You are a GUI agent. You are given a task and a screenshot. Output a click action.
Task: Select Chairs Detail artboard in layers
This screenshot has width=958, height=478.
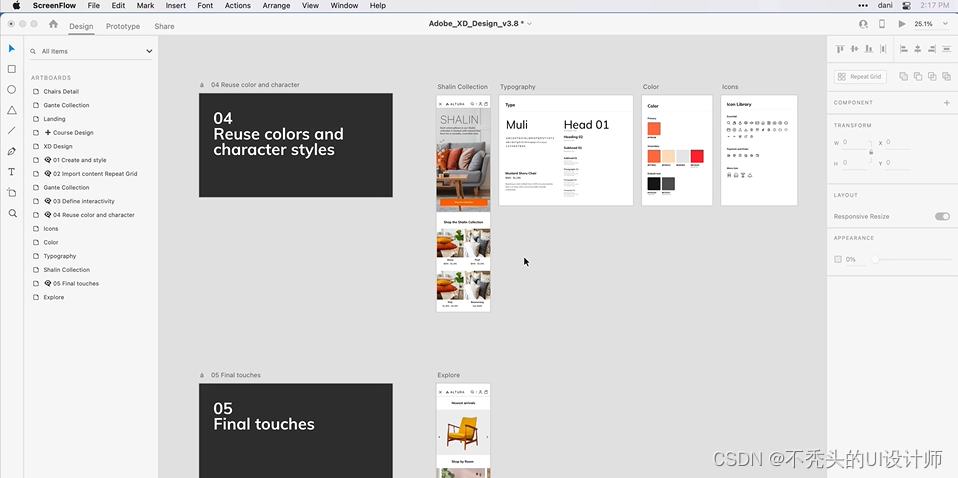[61, 92]
